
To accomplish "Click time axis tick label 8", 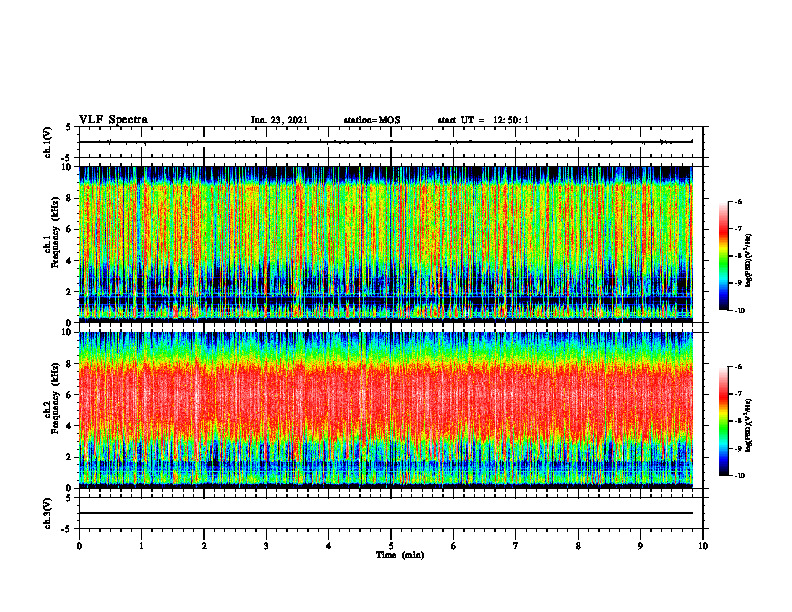I will (x=578, y=546).
